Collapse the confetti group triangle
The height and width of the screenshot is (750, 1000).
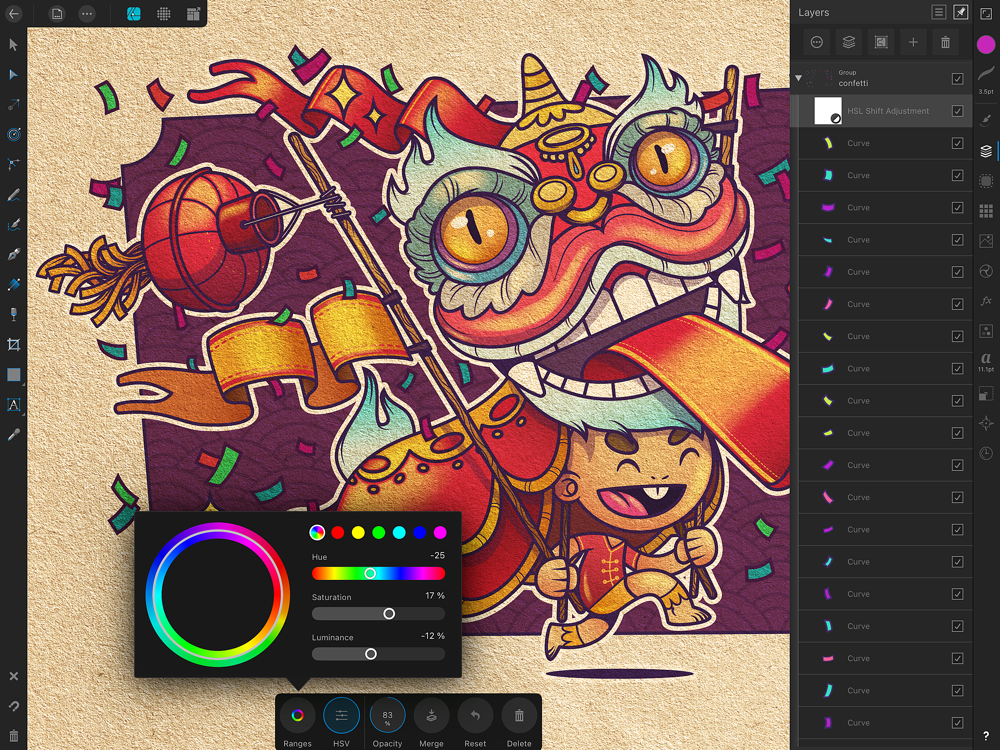coord(798,78)
